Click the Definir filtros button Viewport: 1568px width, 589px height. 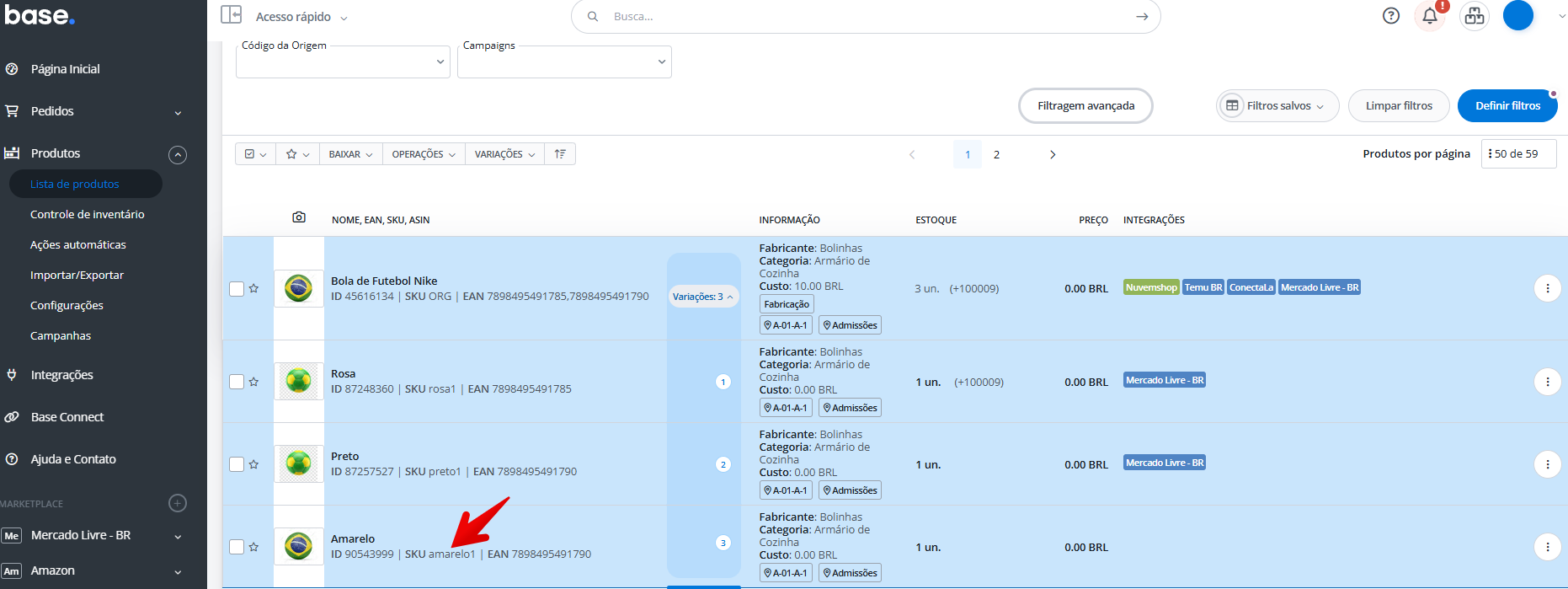(x=1507, y=106)
